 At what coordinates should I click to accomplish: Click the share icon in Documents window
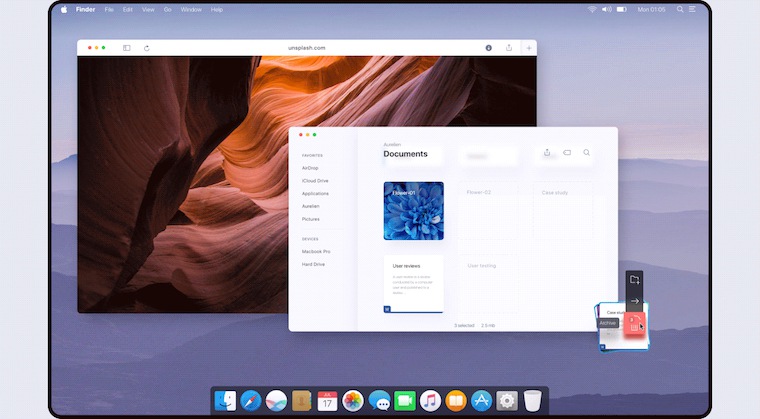[x=547, y=152]
